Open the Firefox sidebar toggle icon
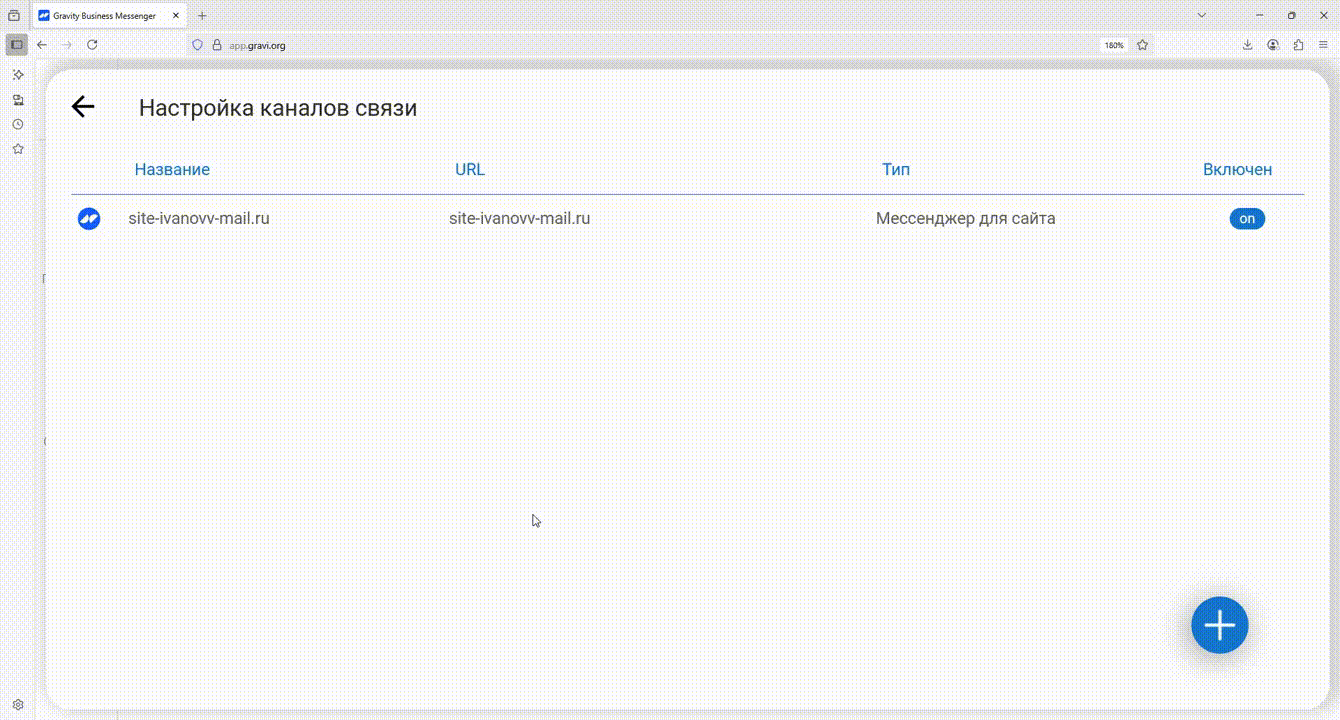The width and height of the screenshot is (1340, 720). (17, 45)
